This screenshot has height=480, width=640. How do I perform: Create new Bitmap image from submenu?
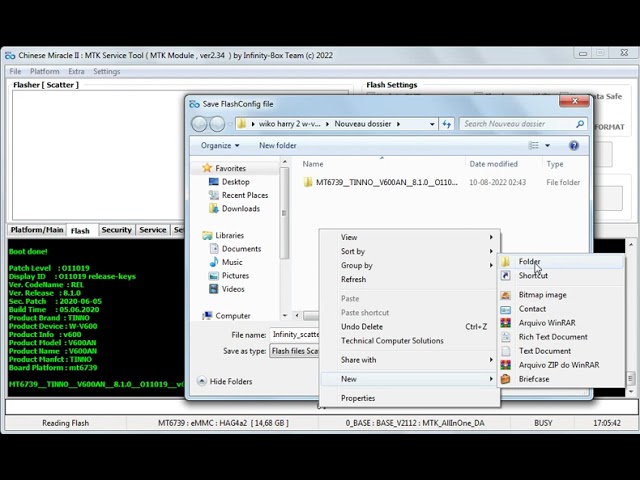click(x=561, y=295)
